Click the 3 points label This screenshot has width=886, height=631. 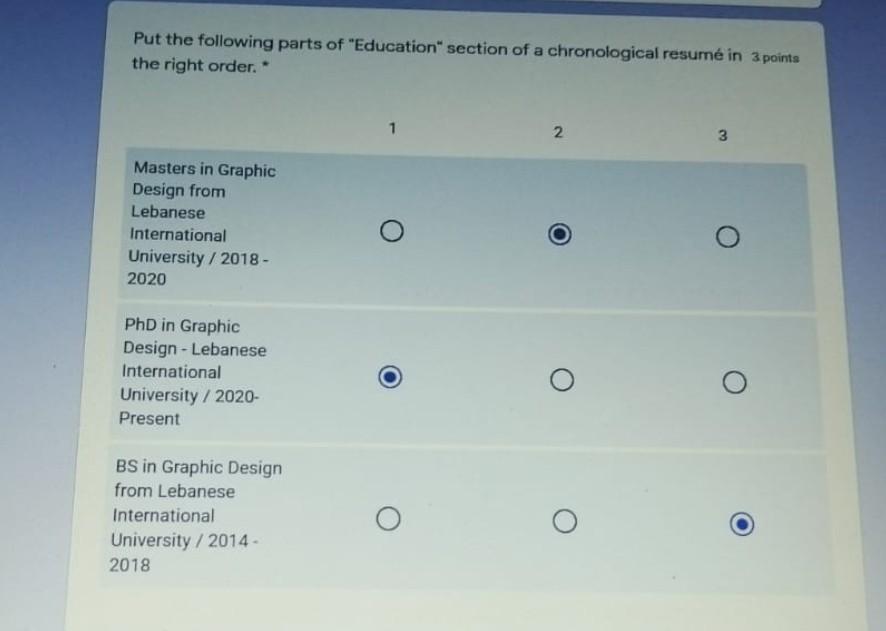coord(775,57)
